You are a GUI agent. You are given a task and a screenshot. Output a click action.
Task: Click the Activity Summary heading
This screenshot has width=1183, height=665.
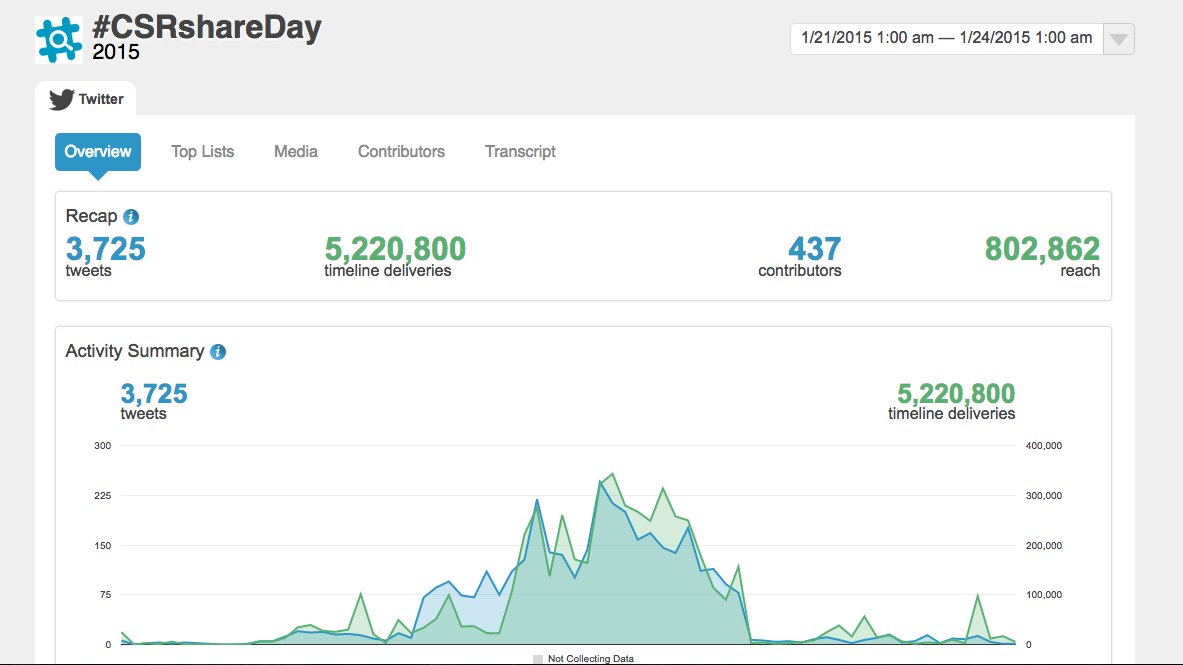(134, 351)
